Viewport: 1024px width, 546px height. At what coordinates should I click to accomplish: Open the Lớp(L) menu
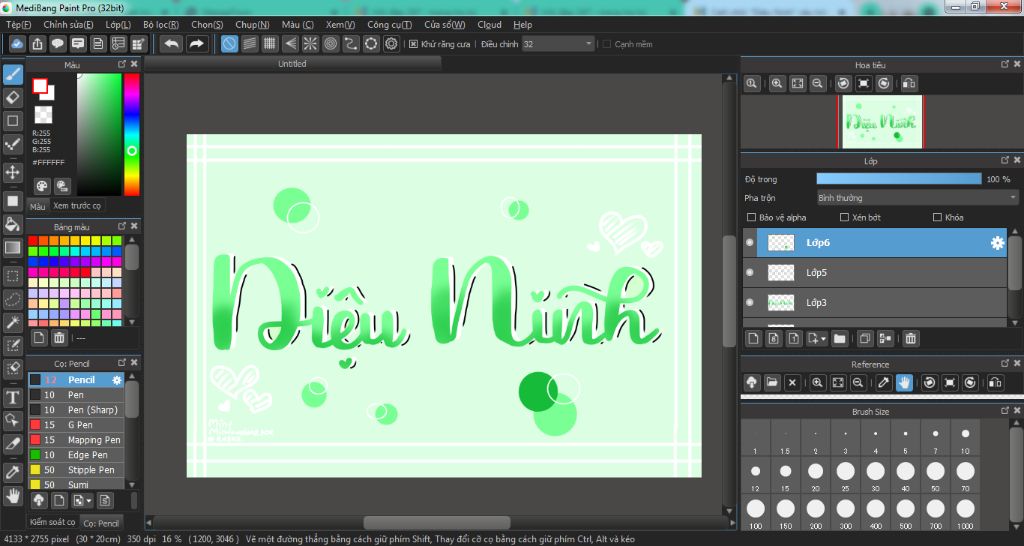coord(118,25)
